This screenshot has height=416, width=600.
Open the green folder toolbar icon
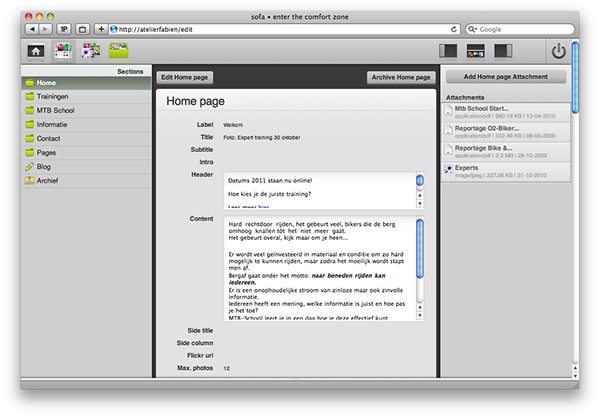(x=119, y=51)
